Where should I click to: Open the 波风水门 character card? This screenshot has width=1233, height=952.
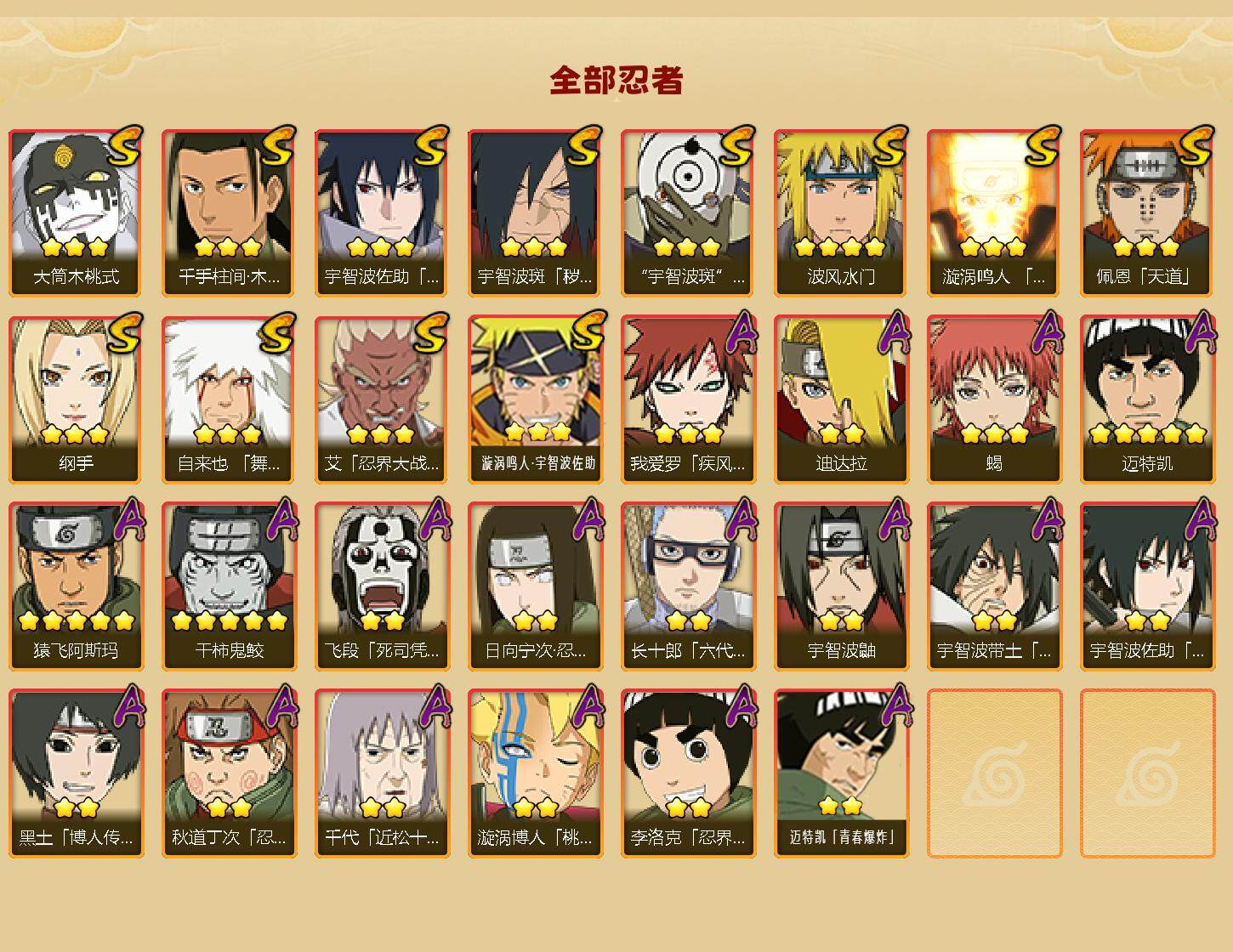tap(841, 212)
